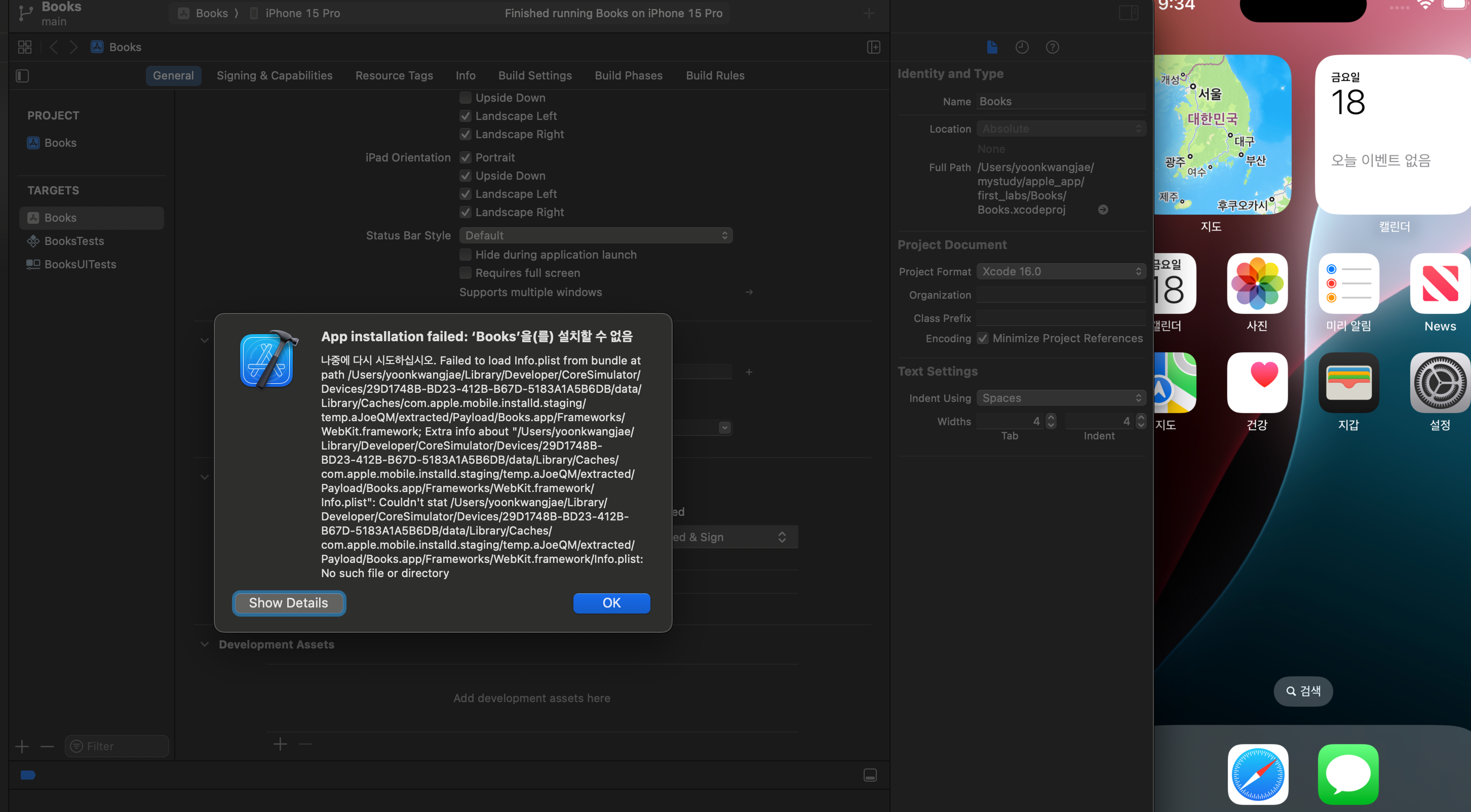
Task: Toggle iPad Landscape Left checkbox
Action: (466, 194)
